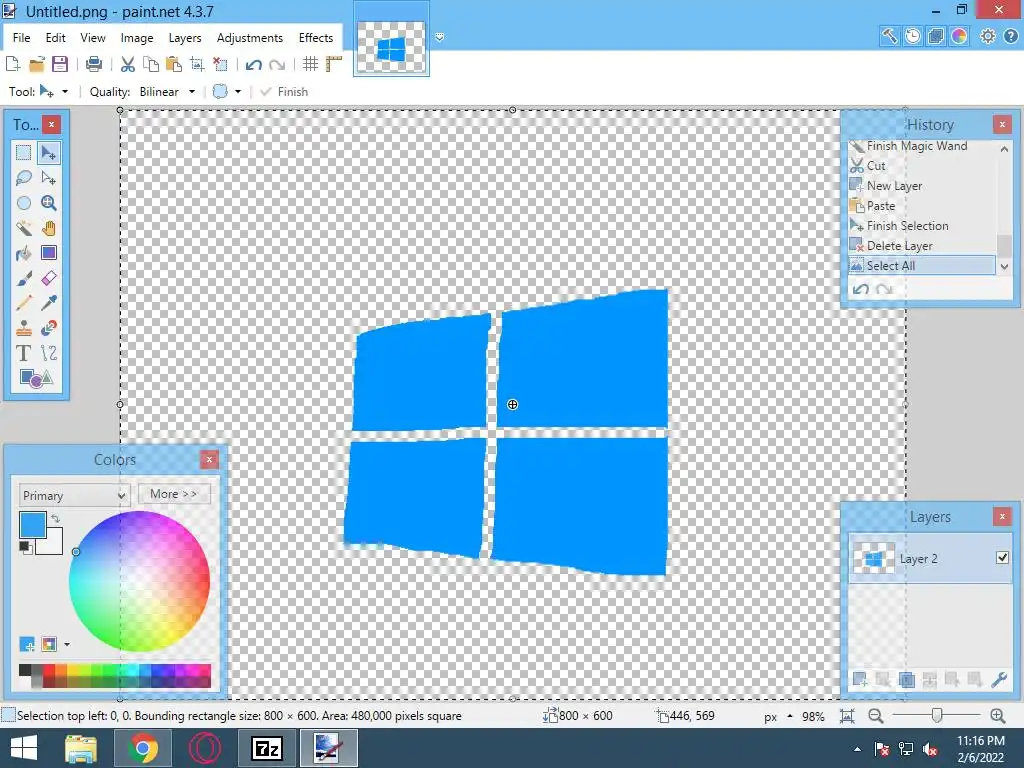Click the Open file folder icon
This screenshot has width=1024, height=768.
[x=37, y=64]
